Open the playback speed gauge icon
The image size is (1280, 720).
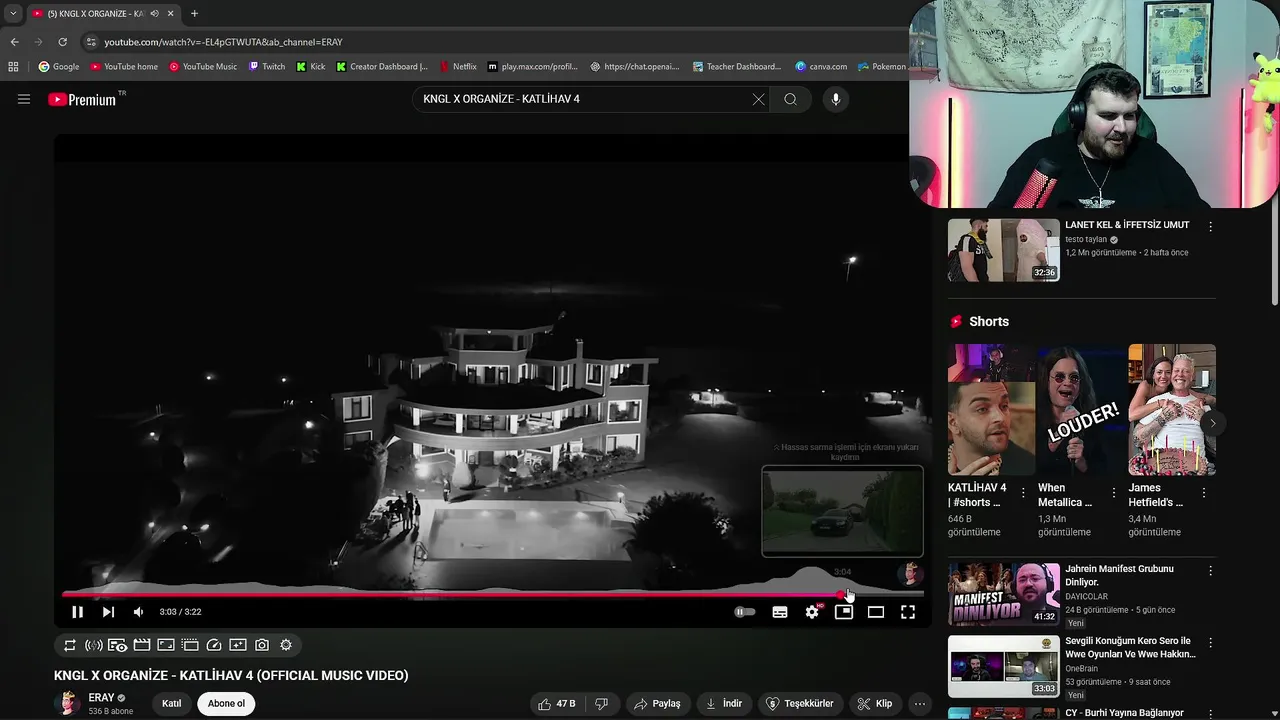click(x=214, y=645)
